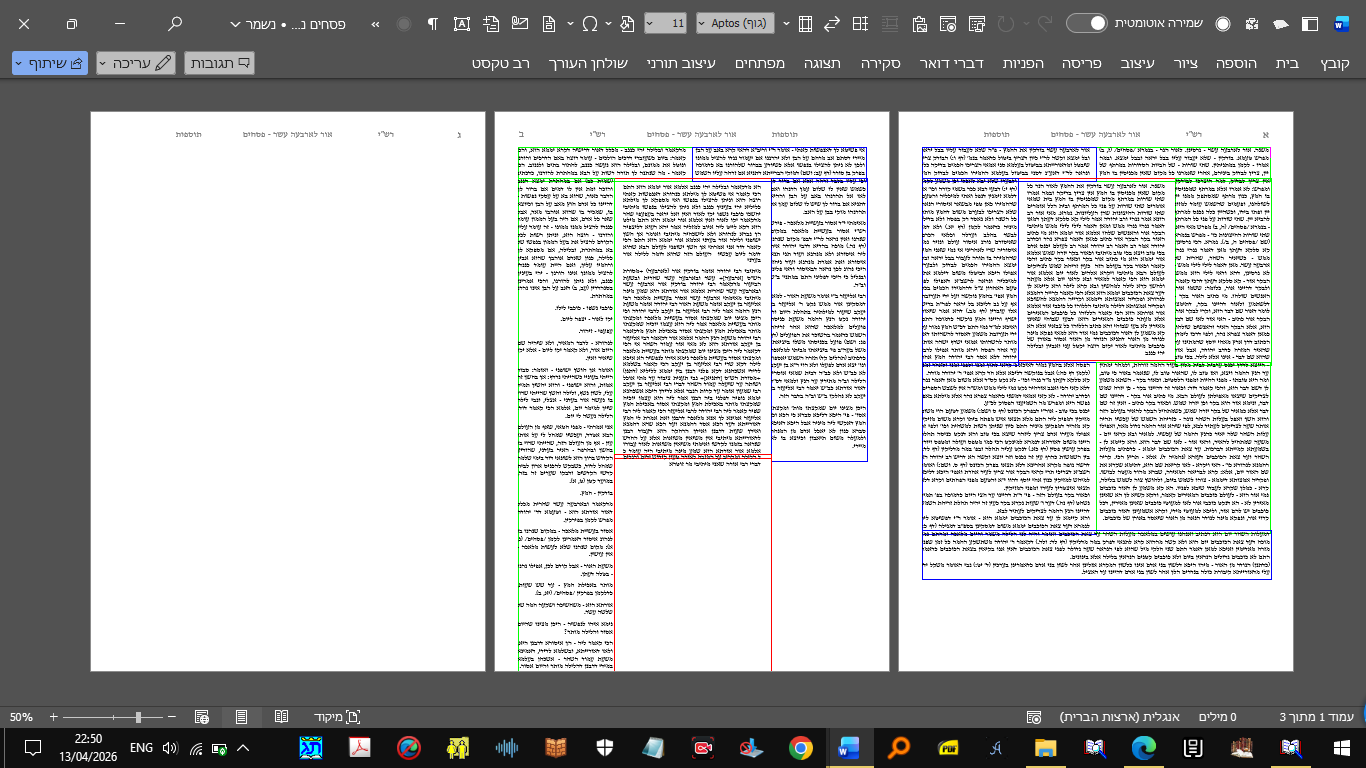
Task: Select the text box insertion icon
Action: click(462, 22)
